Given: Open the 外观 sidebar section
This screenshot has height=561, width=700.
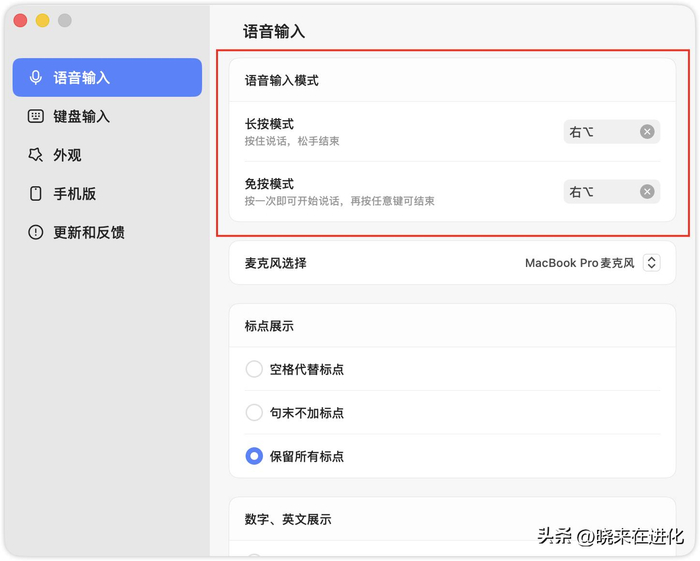Looking at the screenshot, I should (107, 155).
